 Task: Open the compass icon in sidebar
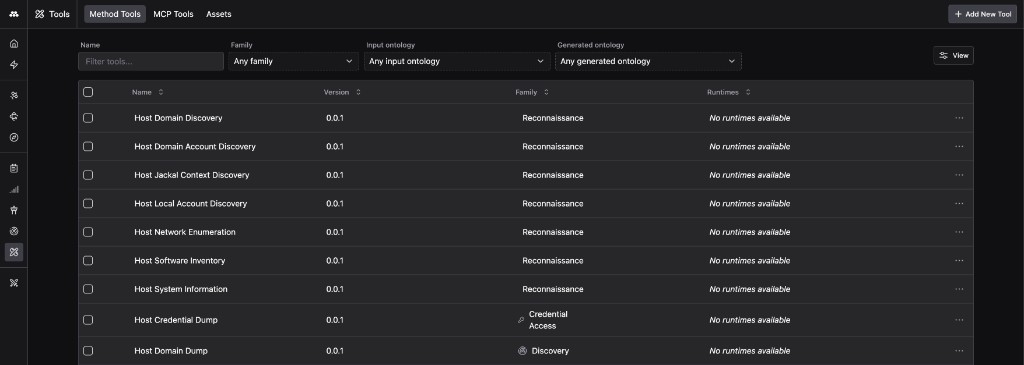point(14,137)
